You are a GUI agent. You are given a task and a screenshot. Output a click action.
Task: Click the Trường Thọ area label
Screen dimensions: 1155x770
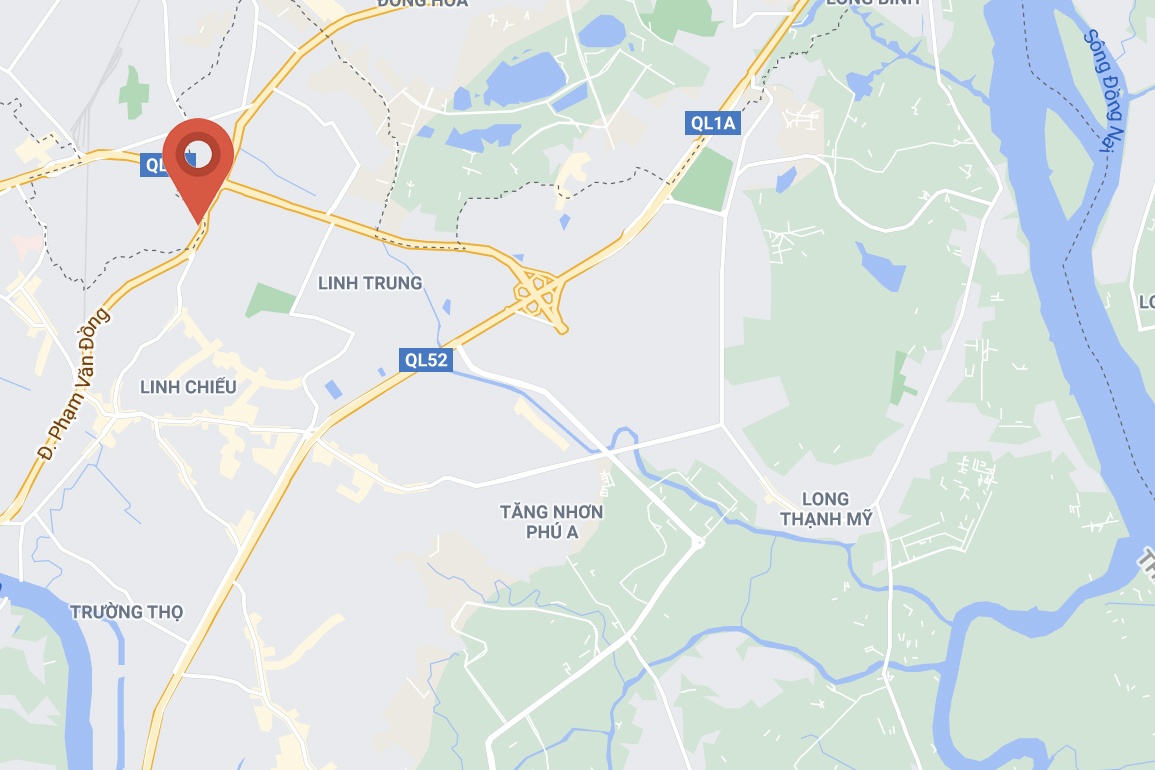127,612
